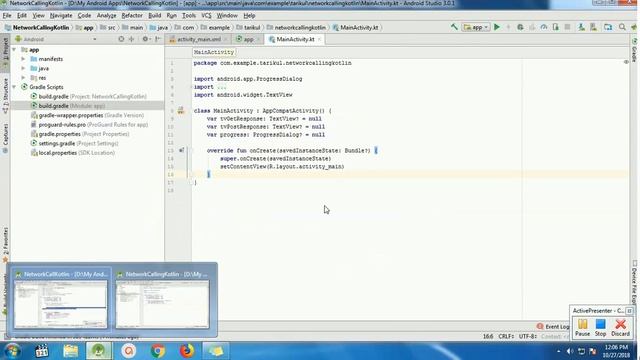This screenshot has width=640, height=360.
Task: Discard the ActivePresenter recording
Action: point(620,328)
